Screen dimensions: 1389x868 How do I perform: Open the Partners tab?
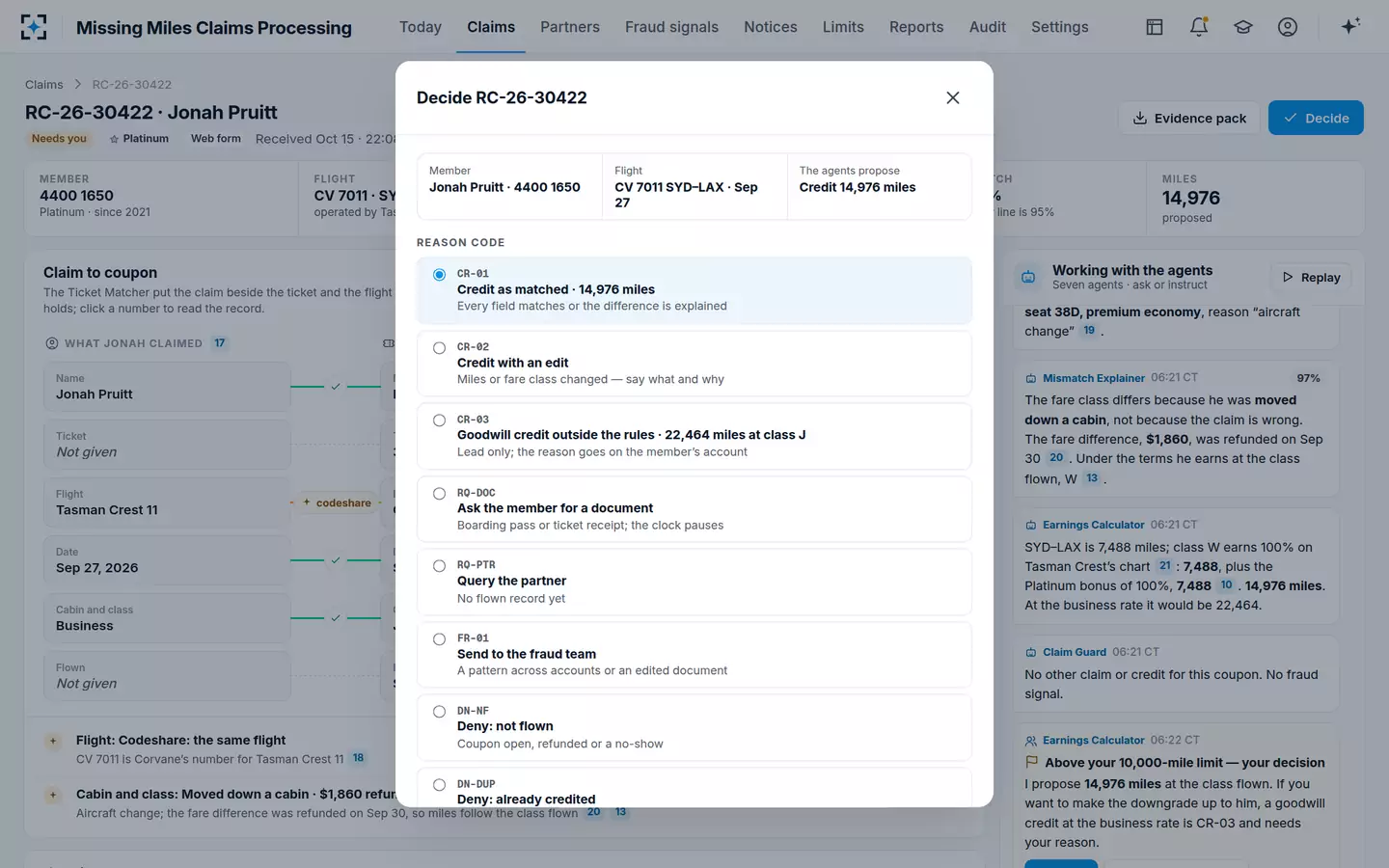point(570,27)
